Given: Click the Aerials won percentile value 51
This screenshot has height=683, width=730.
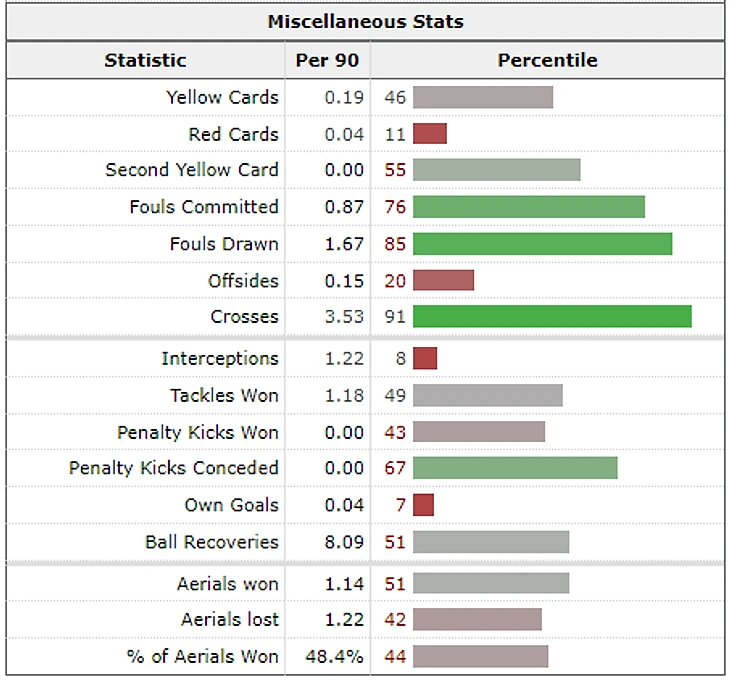Looking at the screenshot, I should coord(395,584).
